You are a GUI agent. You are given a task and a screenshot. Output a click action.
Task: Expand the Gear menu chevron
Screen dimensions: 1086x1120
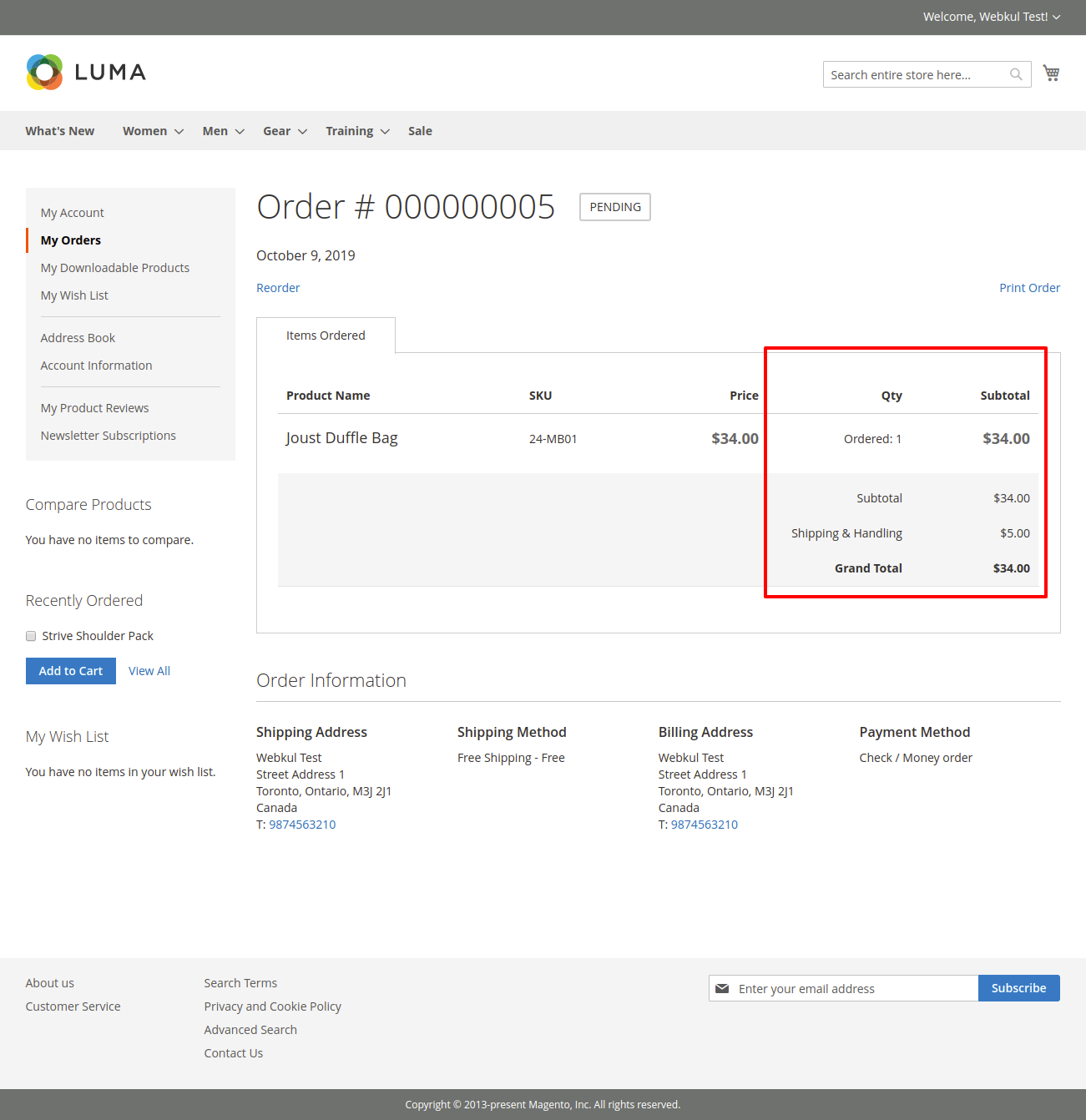click(x=302, y=131)
